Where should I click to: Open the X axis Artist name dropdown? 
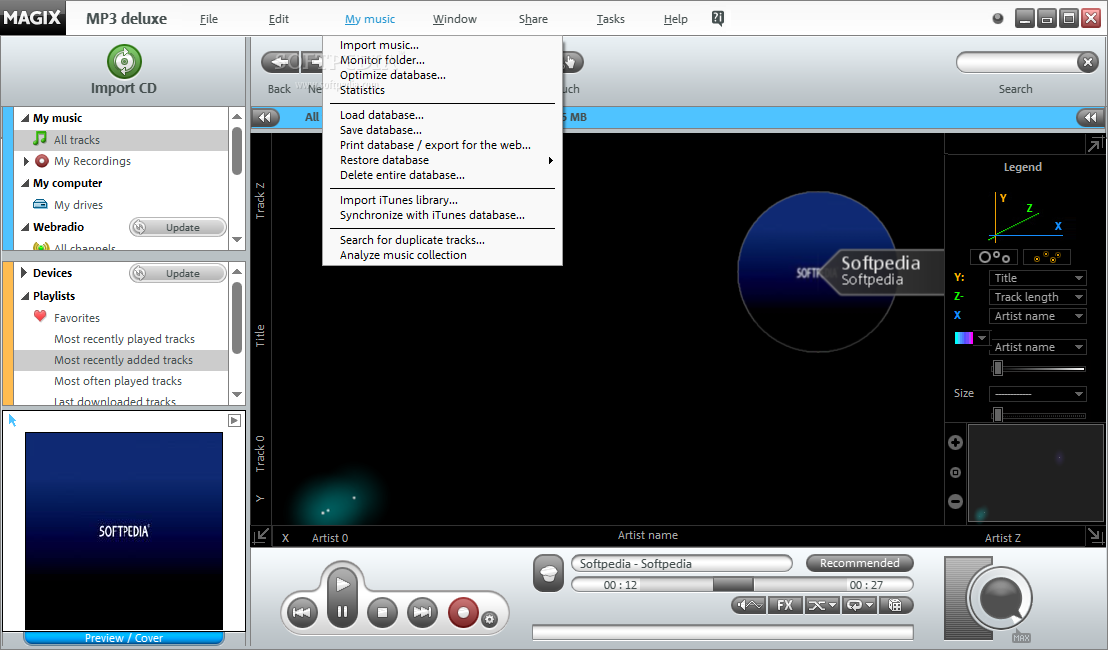(x=1037, y=316)
